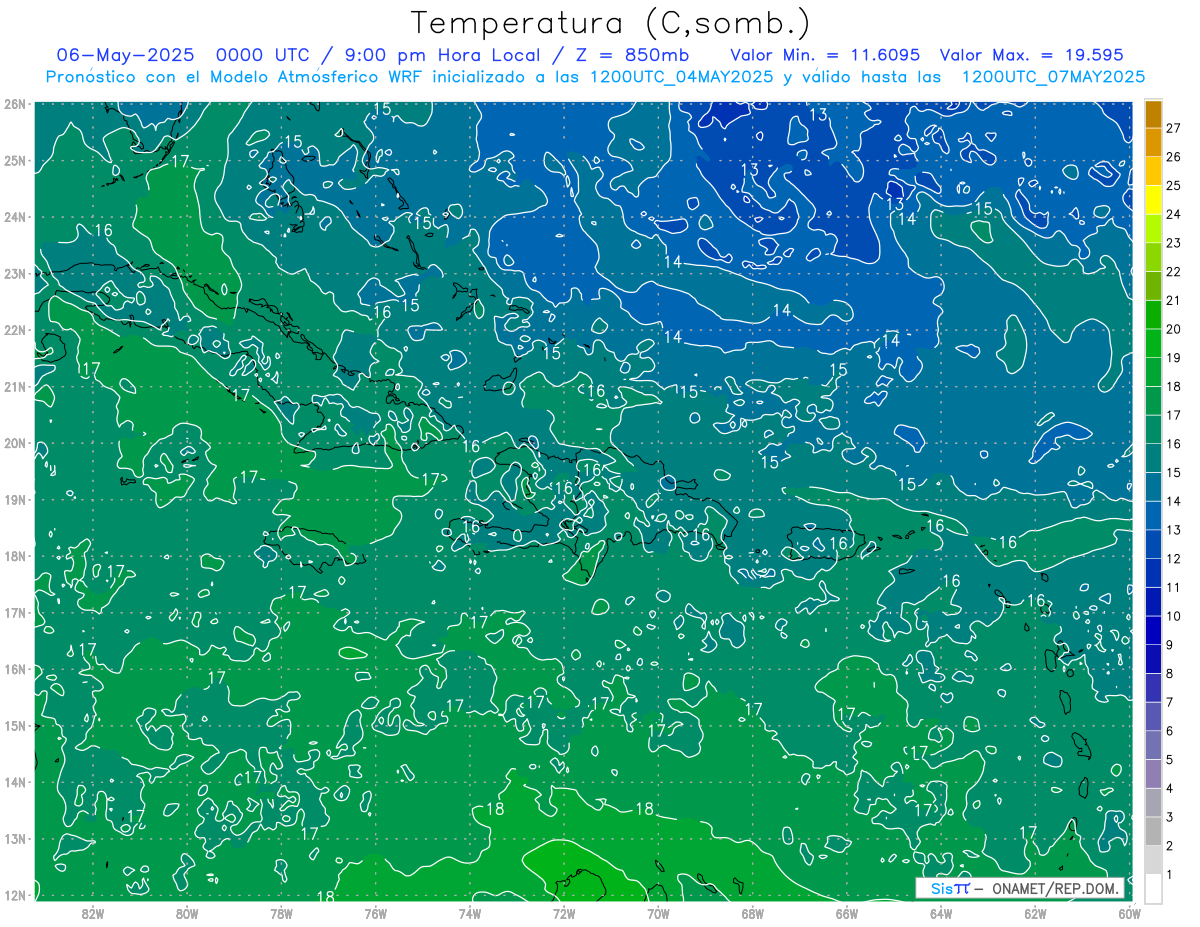The image size is (1200, 927).
Task: Click the '76W' longitude axis label
Action: (375, 913)
